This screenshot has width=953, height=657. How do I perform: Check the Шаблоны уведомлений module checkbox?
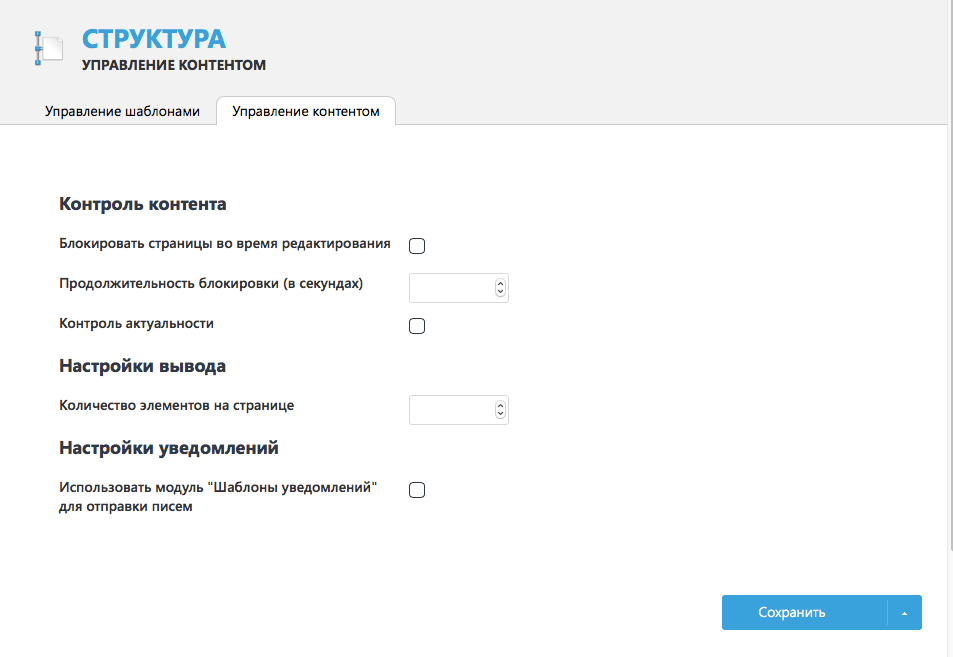coord(417,490)
